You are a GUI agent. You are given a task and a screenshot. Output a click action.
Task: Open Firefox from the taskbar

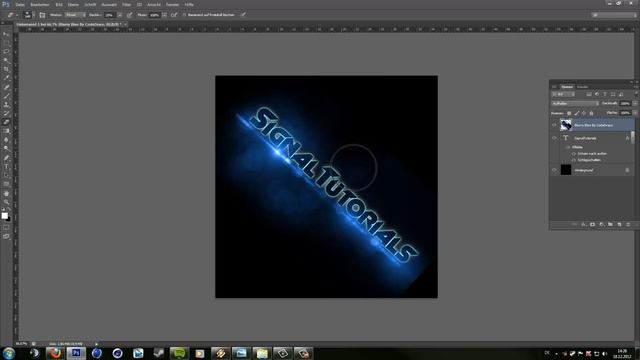(55, 353)
